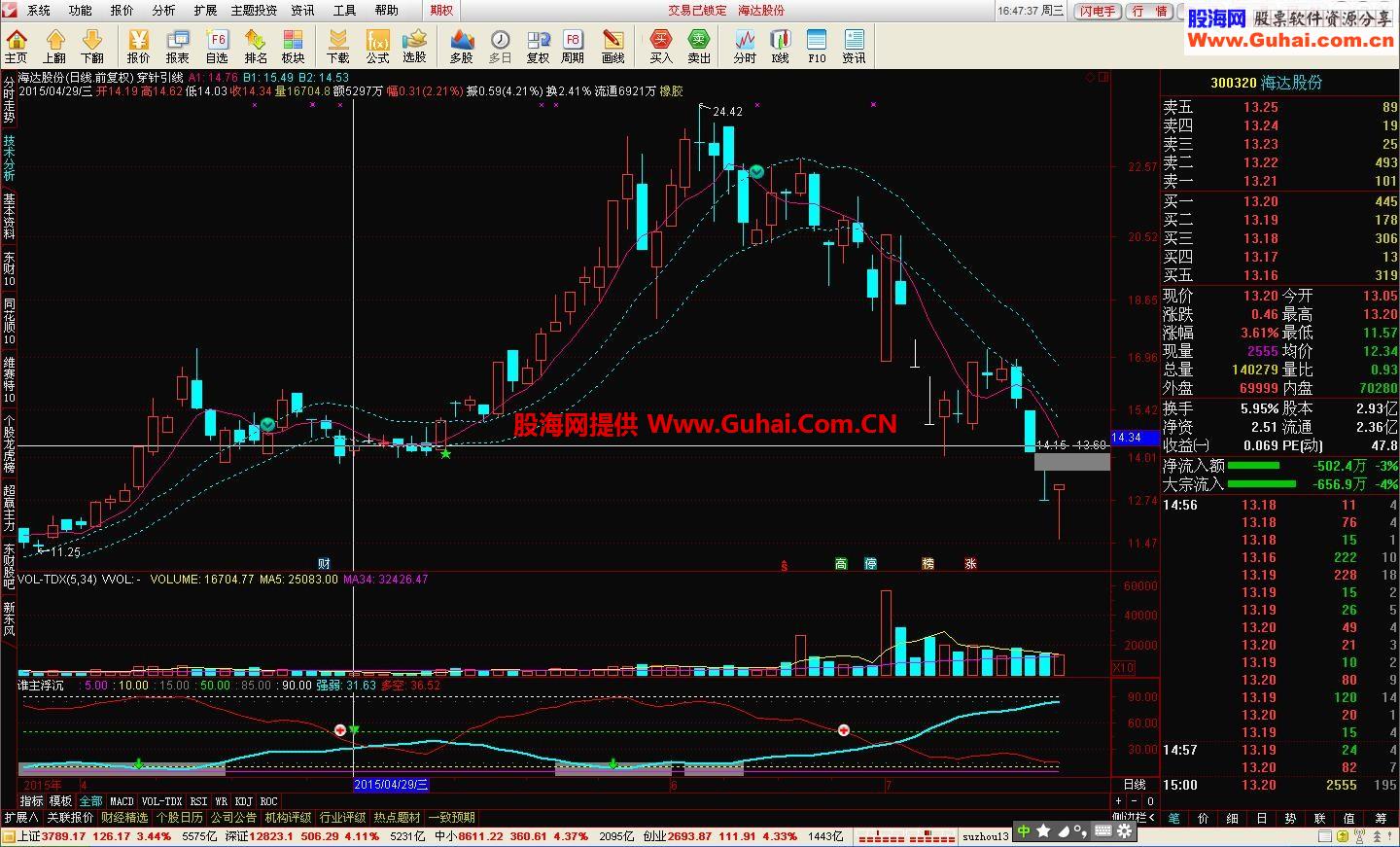Open the 排名 ranking icon
Image resolution: width=1400 pixels, height=847 pixels.
(x=256, y=46)
